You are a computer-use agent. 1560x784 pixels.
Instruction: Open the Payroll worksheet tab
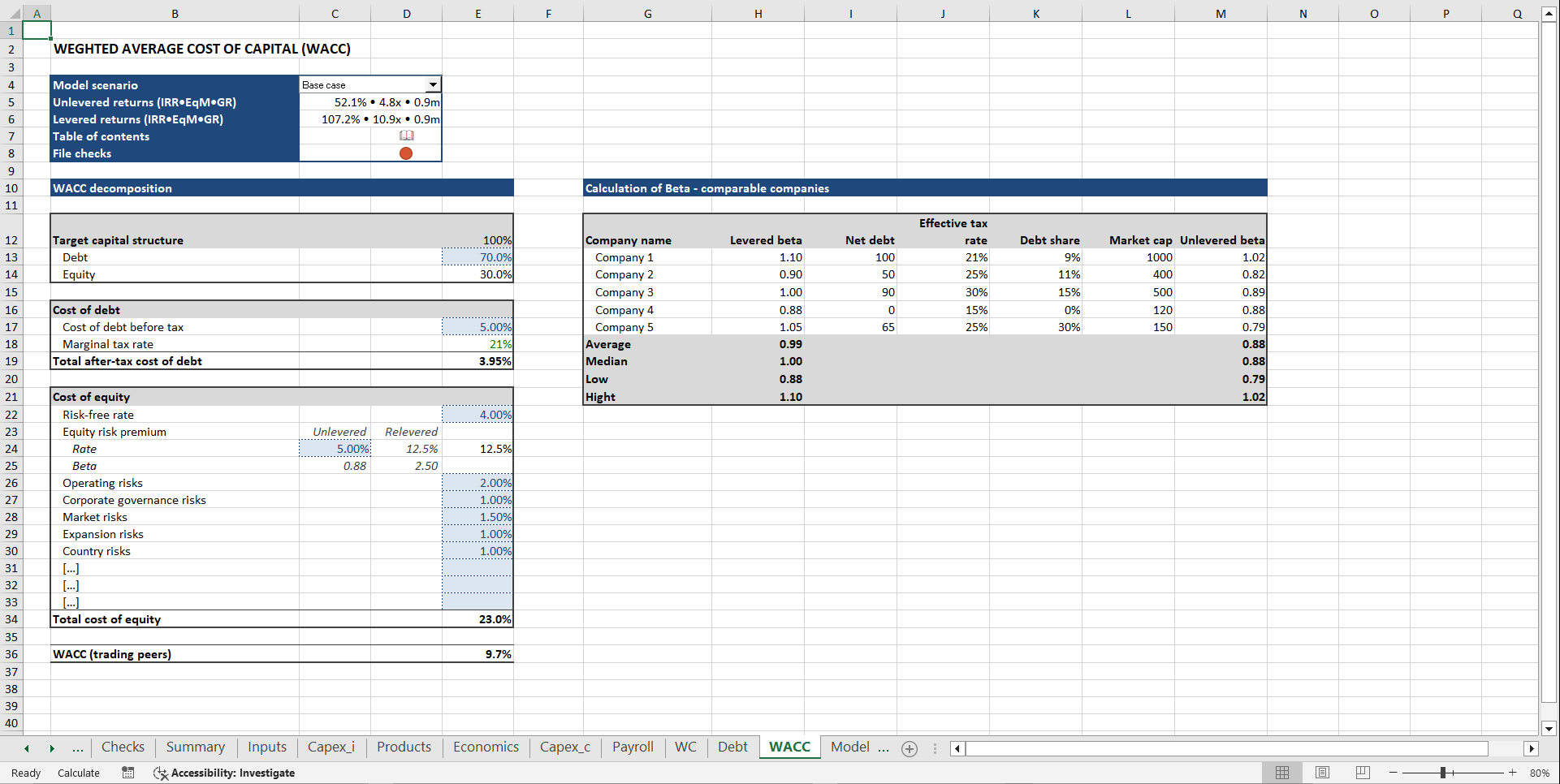click(x=633, y=747)
